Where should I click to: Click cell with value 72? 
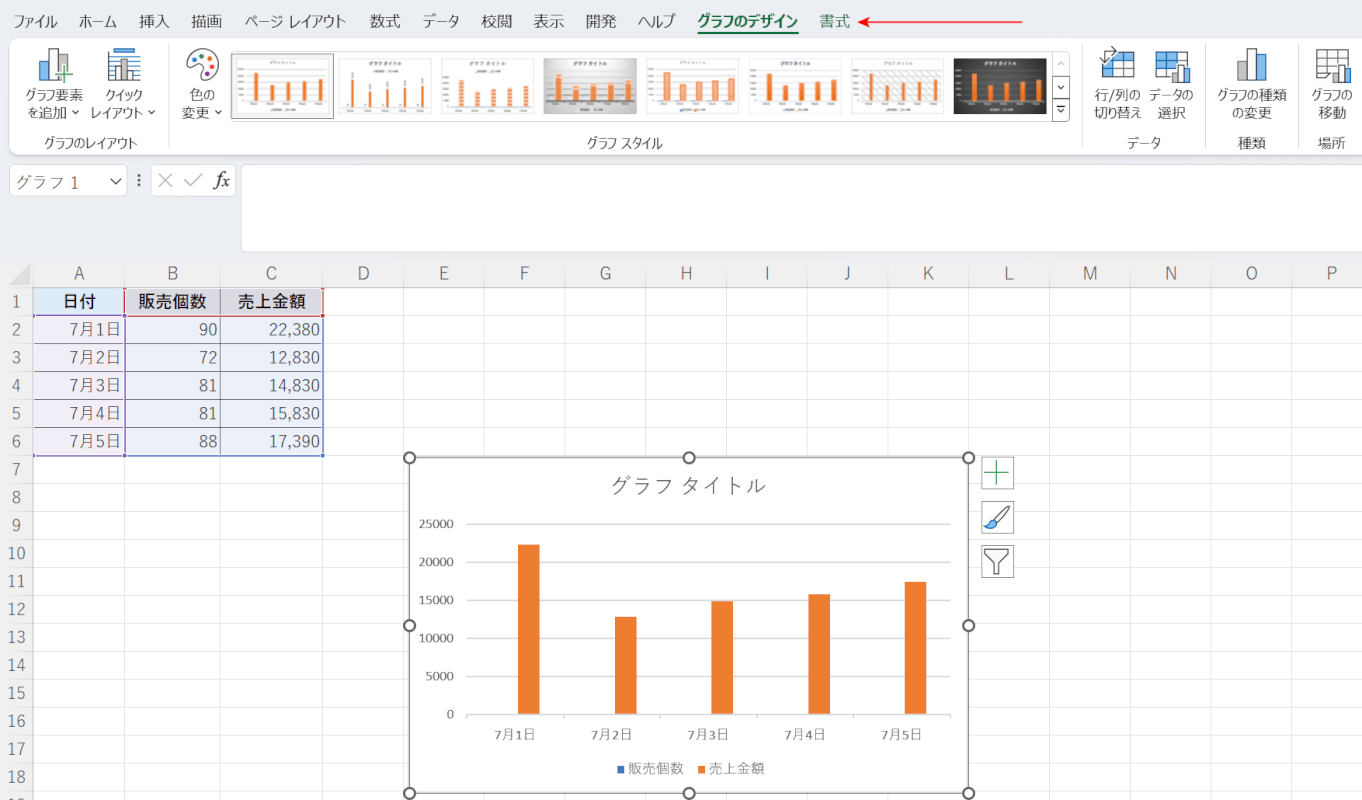pos(173,358)
